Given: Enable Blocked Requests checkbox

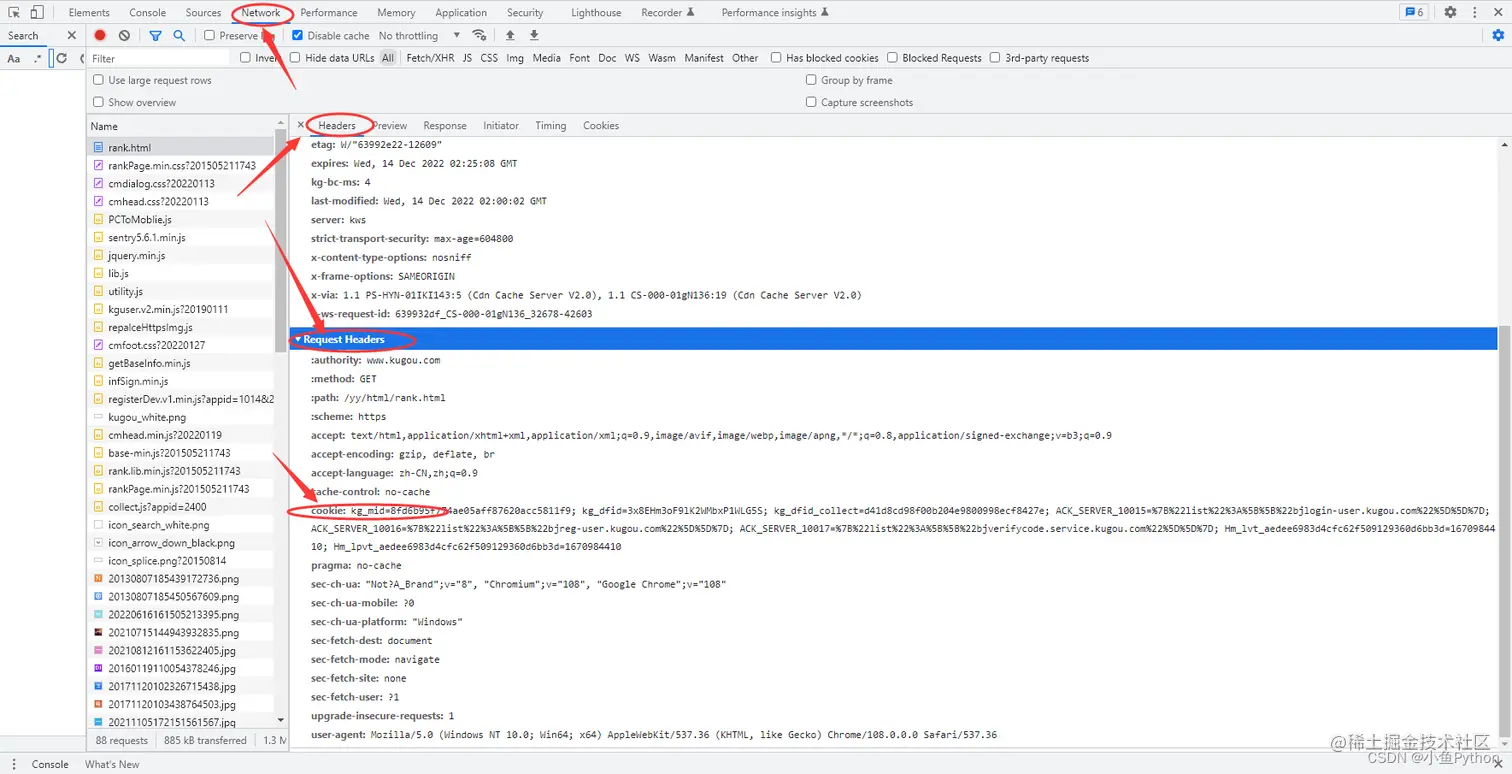Looking at the screenshot, I should 892,57.
